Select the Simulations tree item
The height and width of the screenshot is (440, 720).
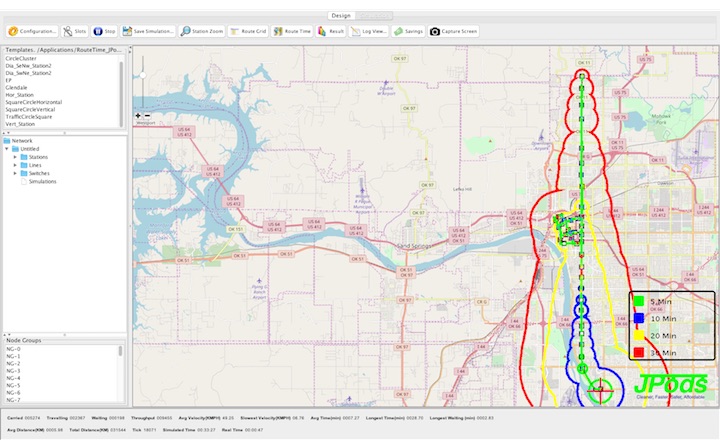42,181
